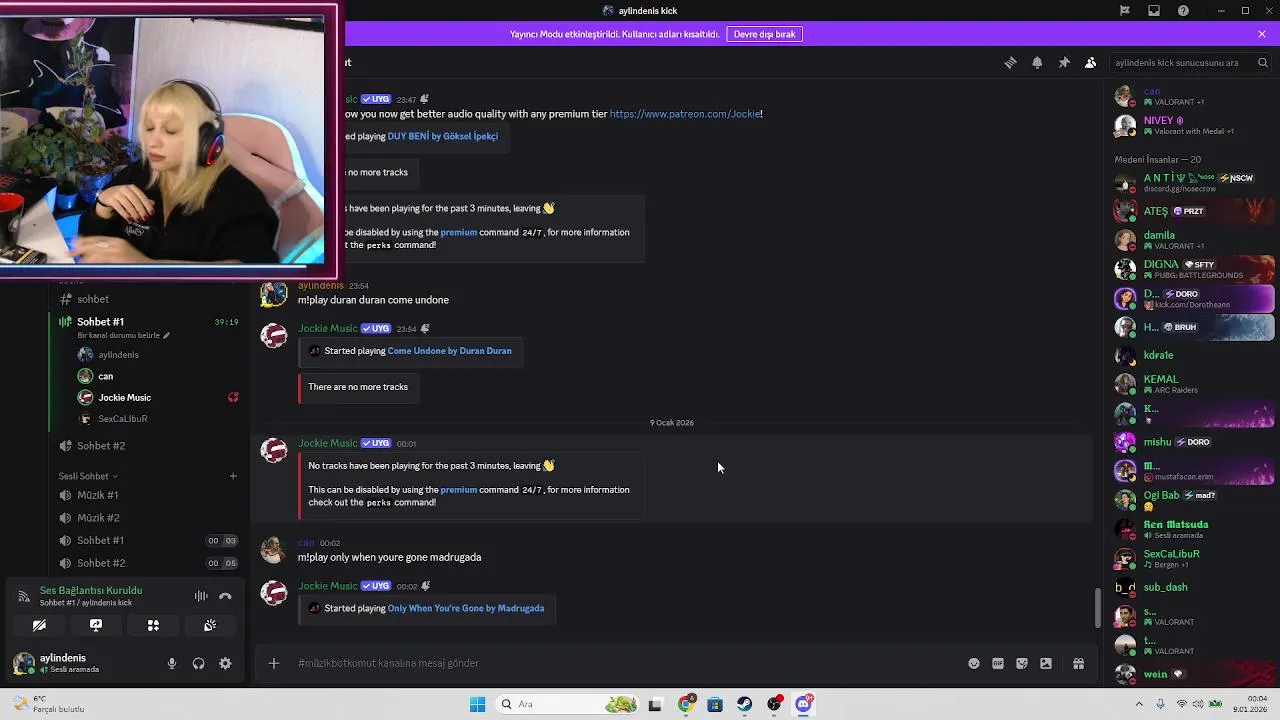The image size is (1280, 720).
Task: Mute the microphone
Action: (172, 663)
